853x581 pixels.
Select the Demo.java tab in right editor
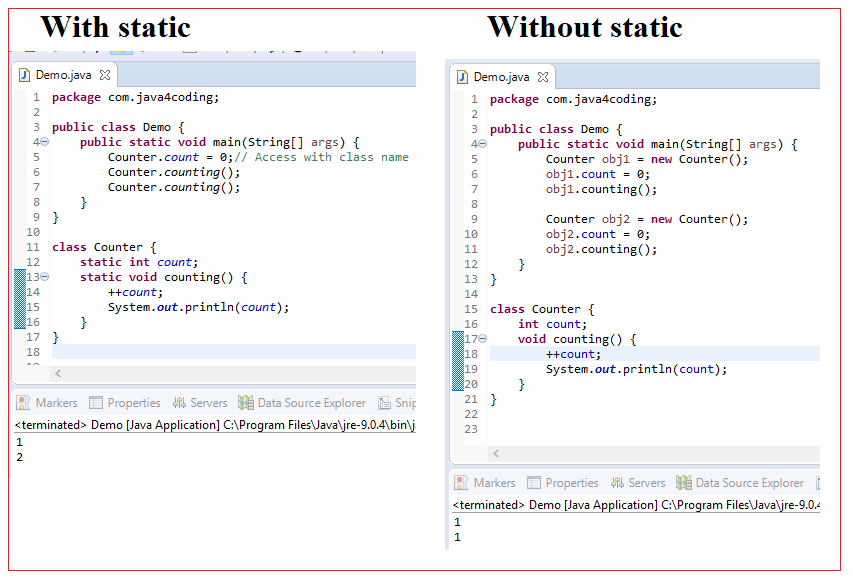coord(501,75)
